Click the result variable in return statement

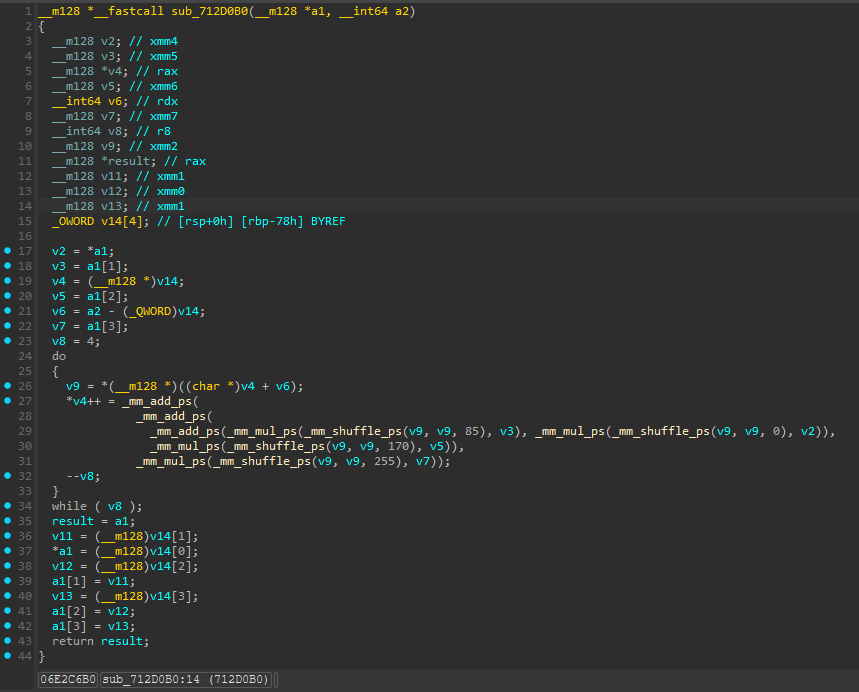(x=123, y=641)
